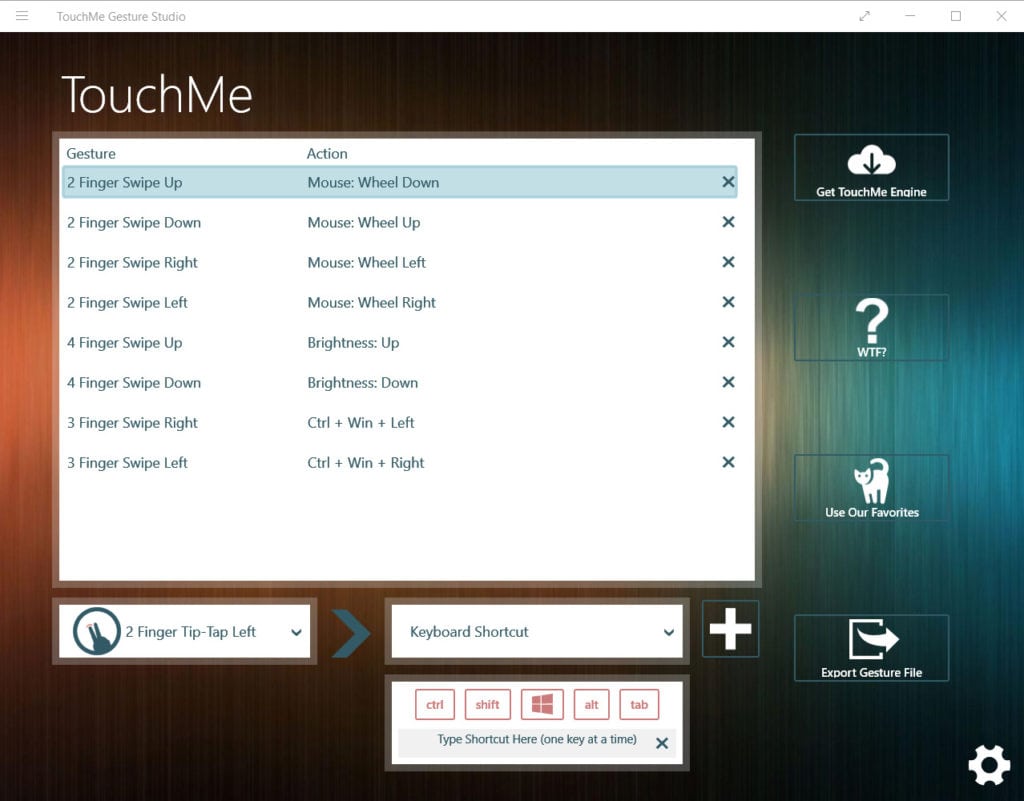Click the Get TouchMe Engine download icon

pos(871,160)
